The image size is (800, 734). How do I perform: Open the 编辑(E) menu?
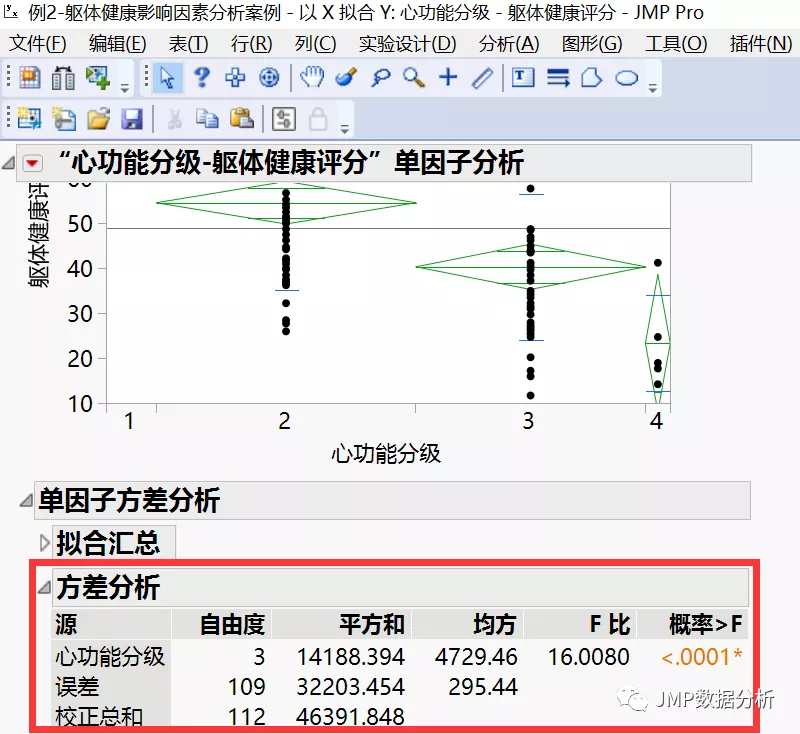click(117, 44)
